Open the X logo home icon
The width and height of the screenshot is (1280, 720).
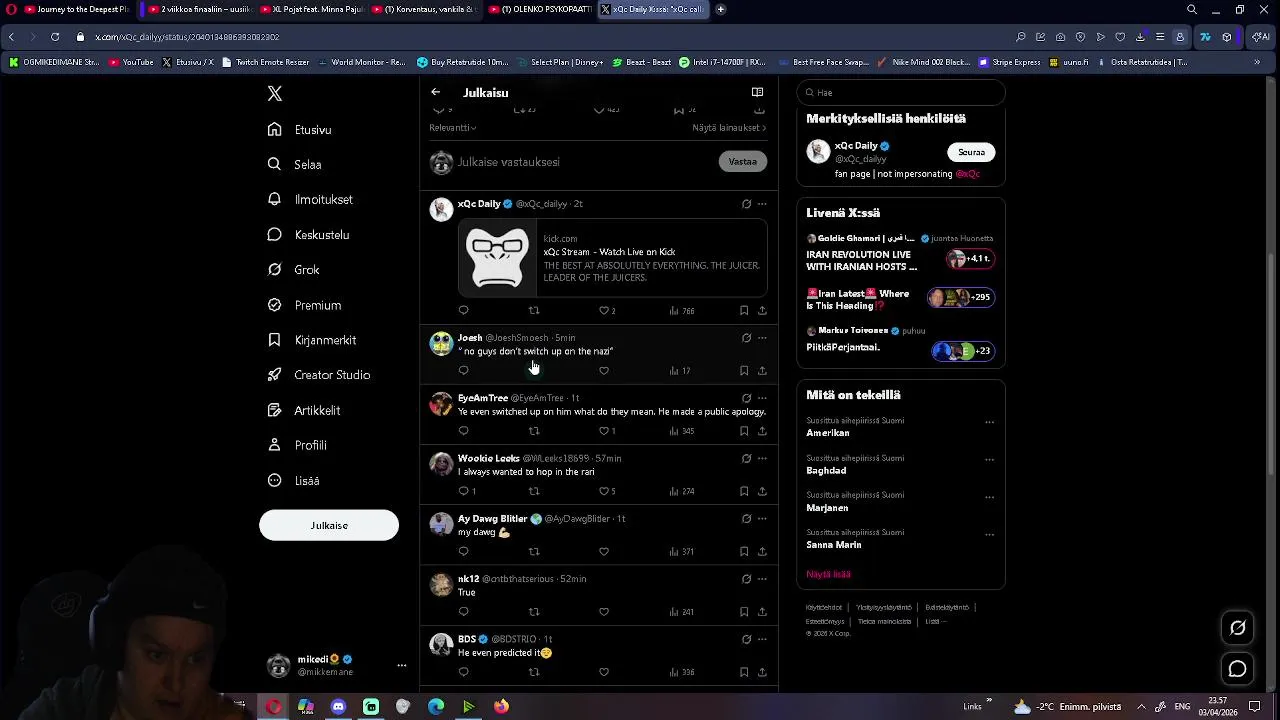[x=275, y=94]
